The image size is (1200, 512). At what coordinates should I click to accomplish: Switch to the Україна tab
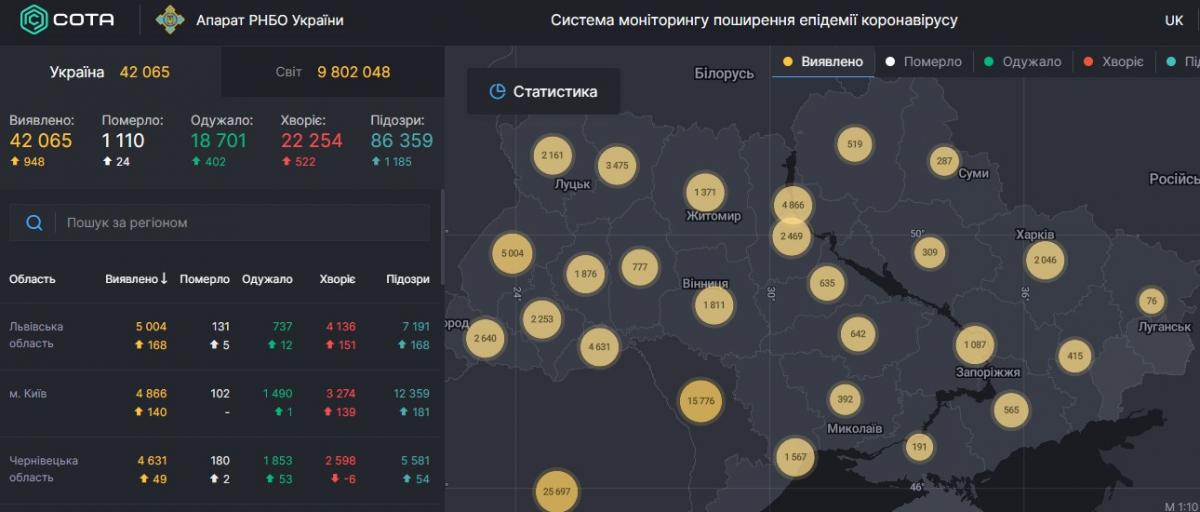(x=110, y=72)
